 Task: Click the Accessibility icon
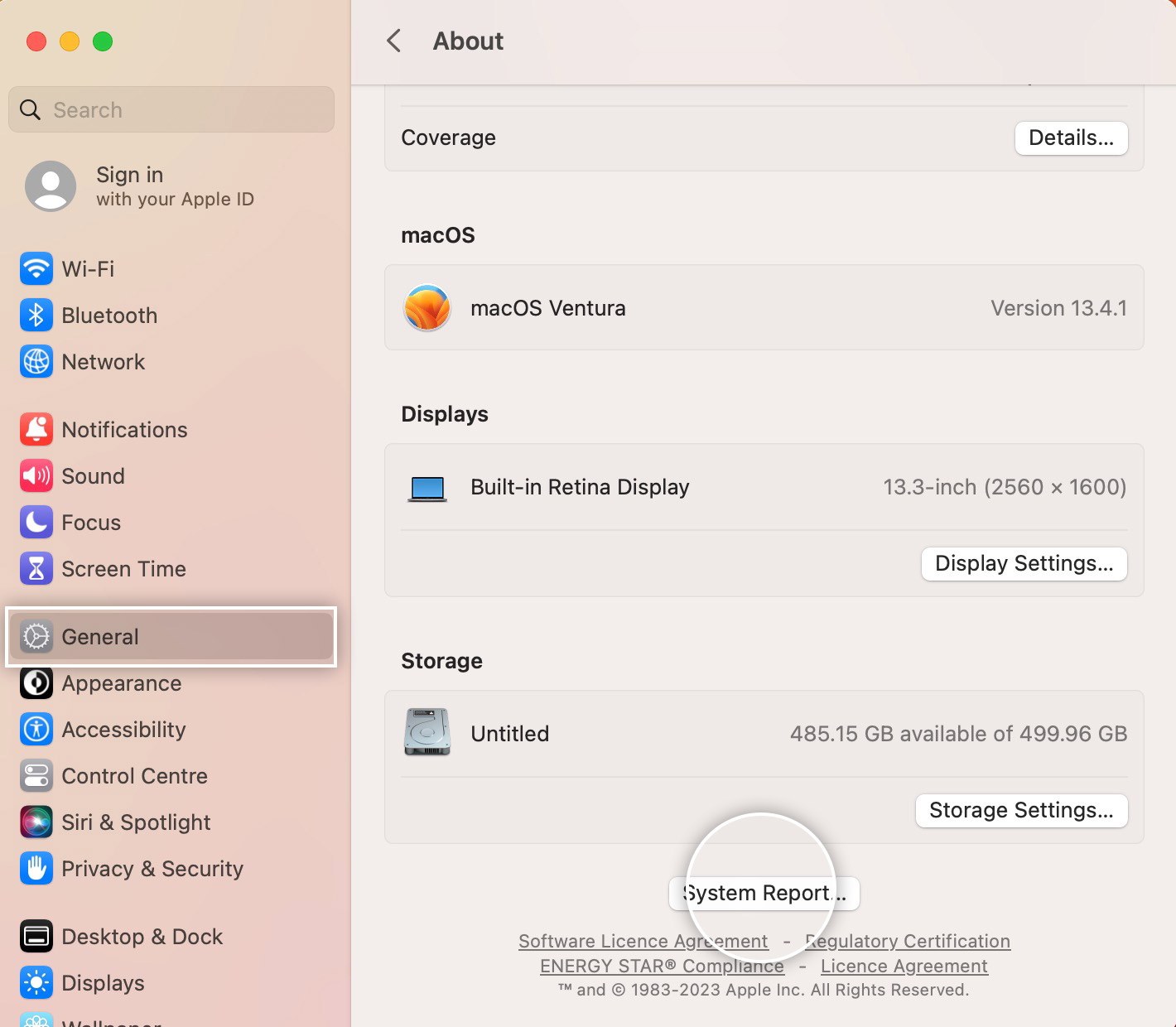point(36,729)
